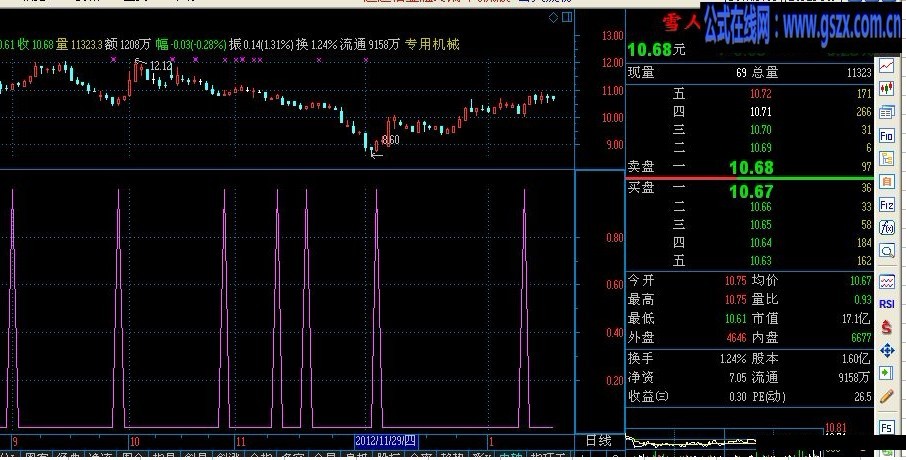906x460 pixels.
Task: Click 最低 value 10.61
Action: 736,318
